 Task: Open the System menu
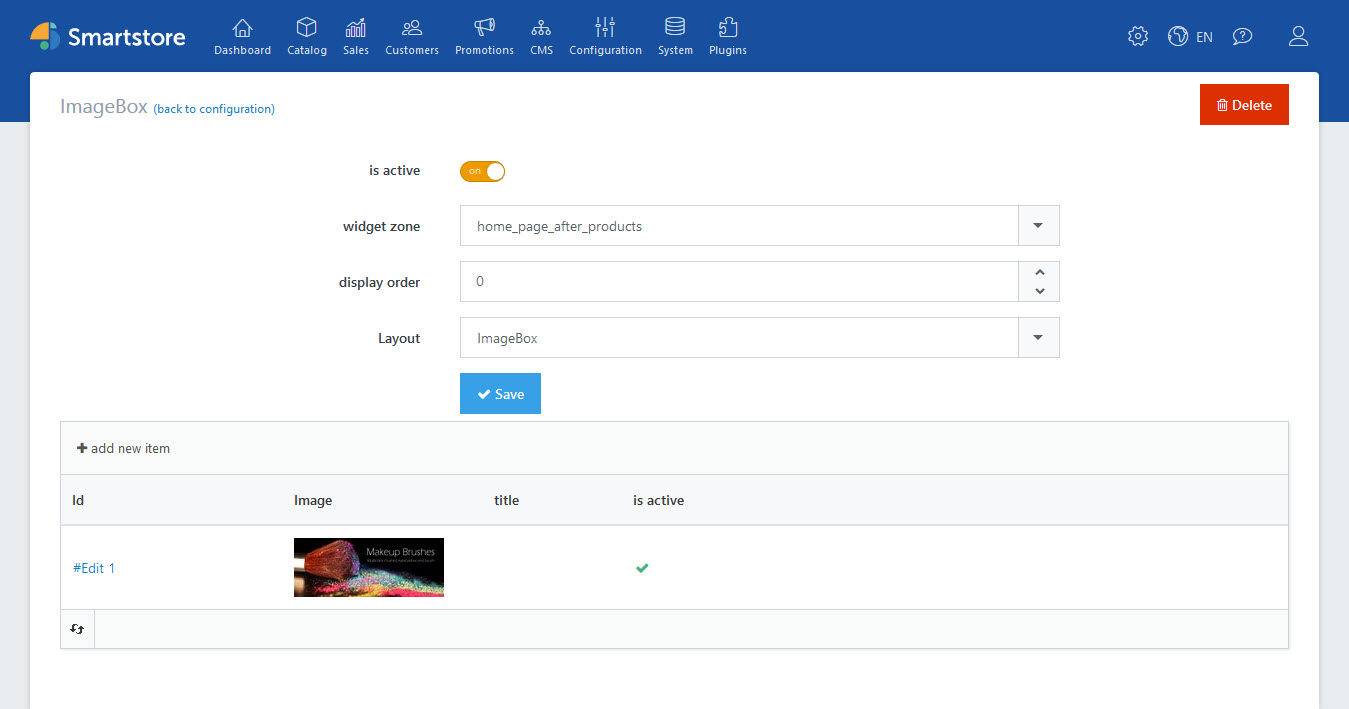pyautogui.click(x=675, y=37)
